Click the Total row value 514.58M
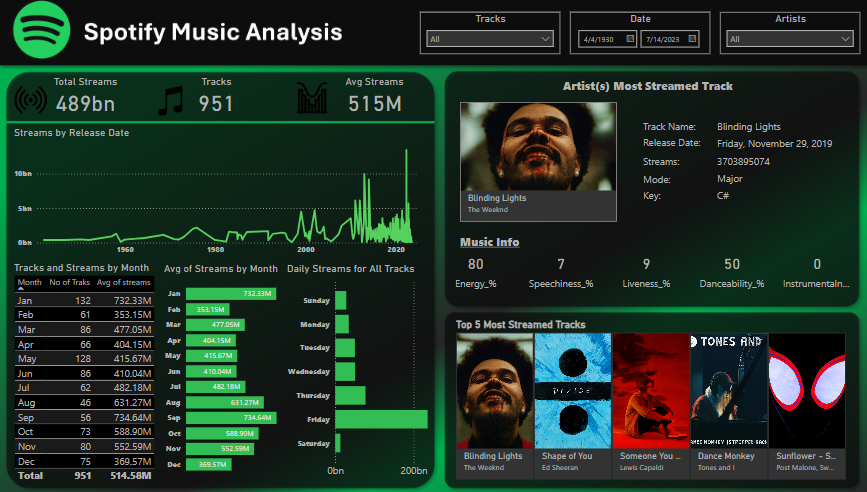The width and height of the screenshot is (867, 492). coord(130,475)
